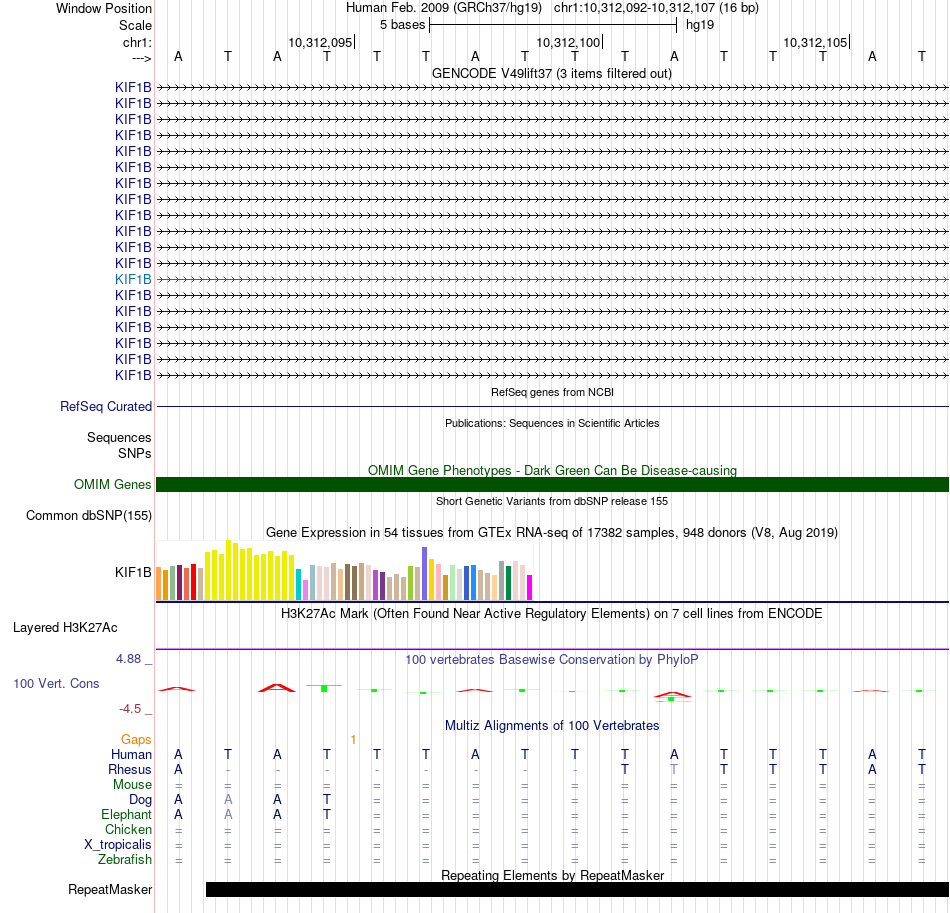
Task: Select the dark green OMIM gene bar
Action: 552,484
